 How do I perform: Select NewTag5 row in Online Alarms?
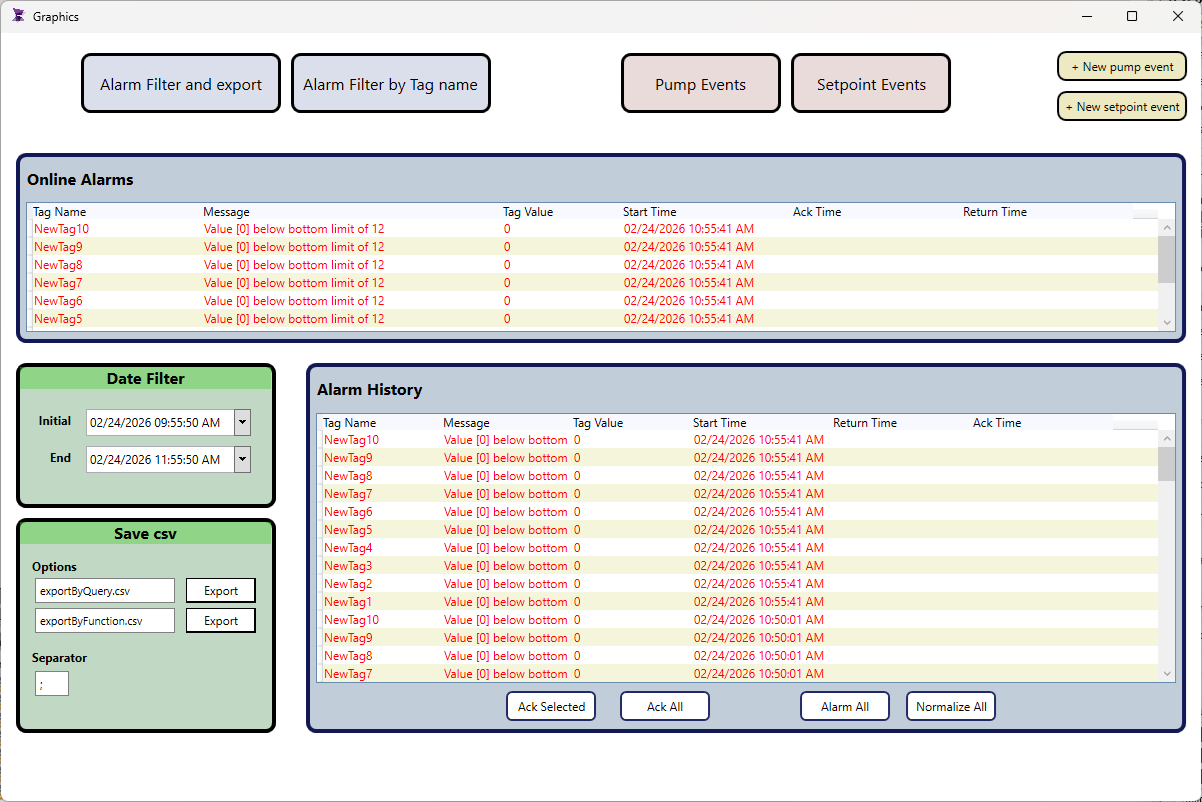[x=593, y=319]
